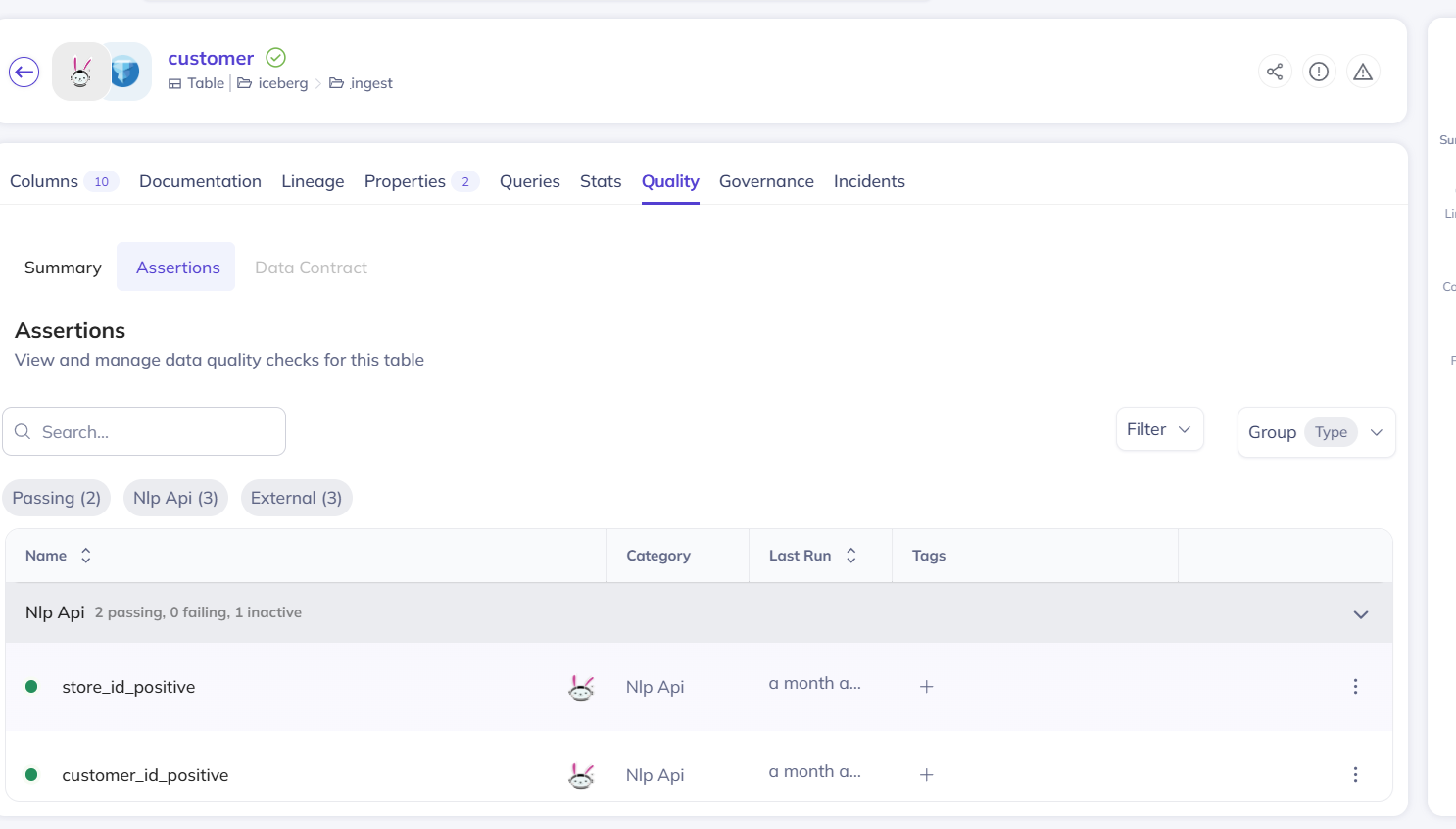Click the back arrow to leave customer table
Viewport: 1456px width, 829px height.
click(24, 72)
